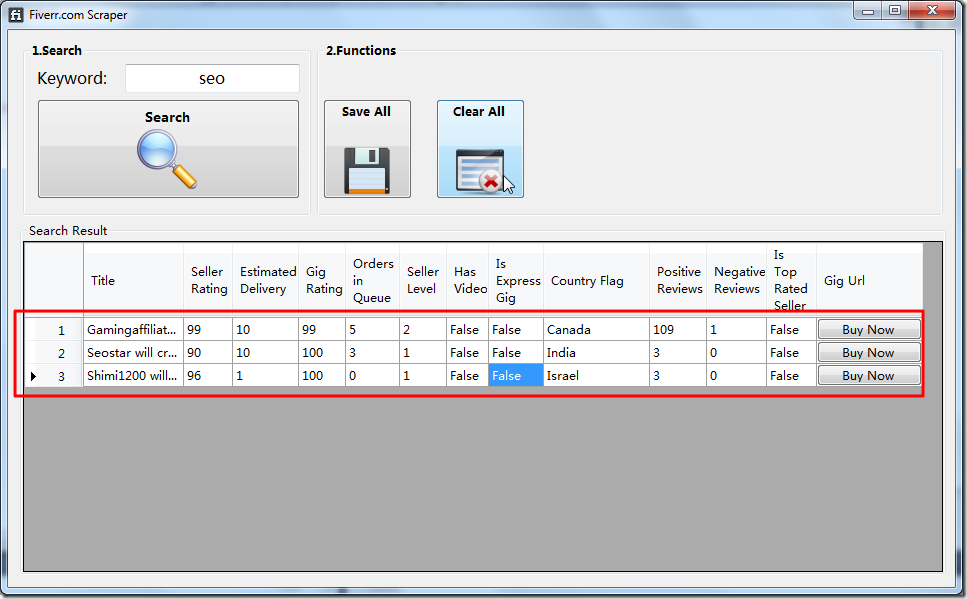Screen dimensions: 967x599
Task: Sort by the Orders in Queue header
Action: point(372,280)
